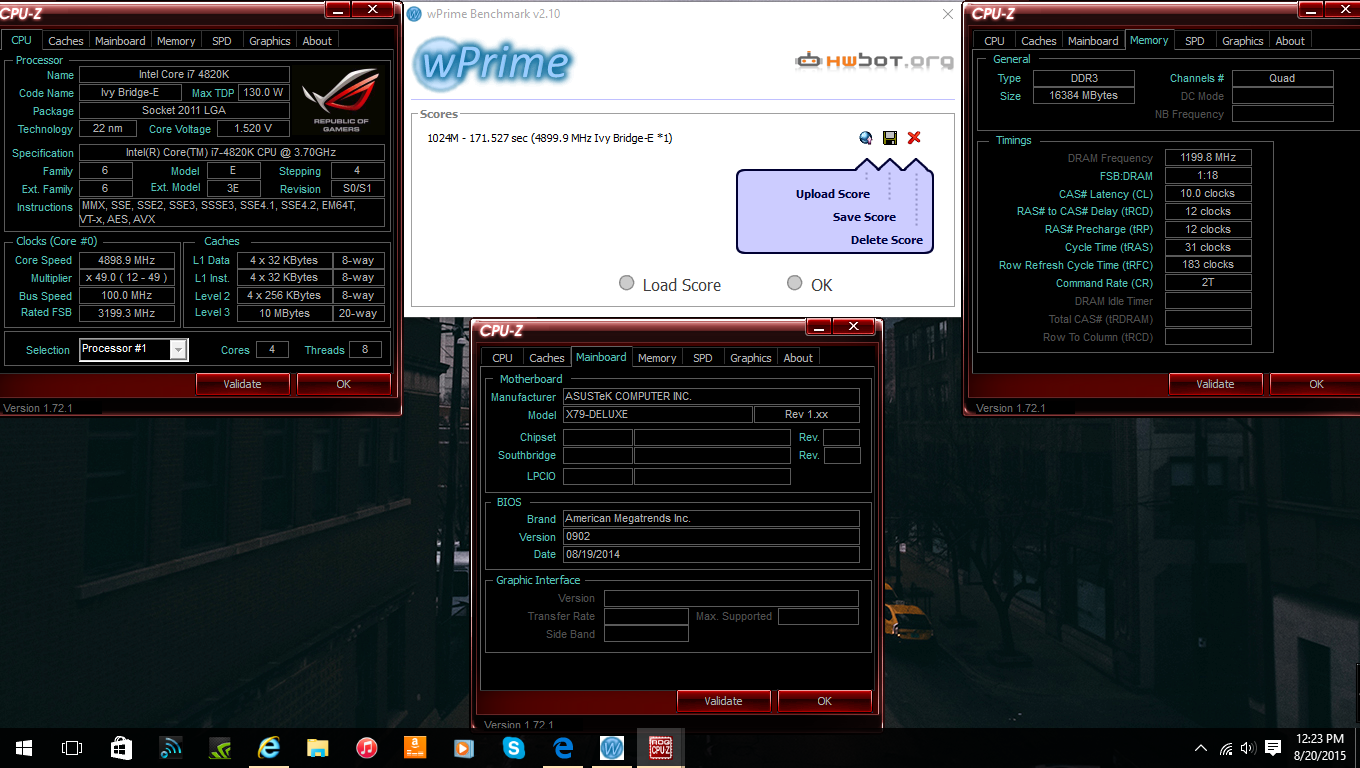
Task: Open Microsoft Edge from the taskbar
Action: click(563, 747)
